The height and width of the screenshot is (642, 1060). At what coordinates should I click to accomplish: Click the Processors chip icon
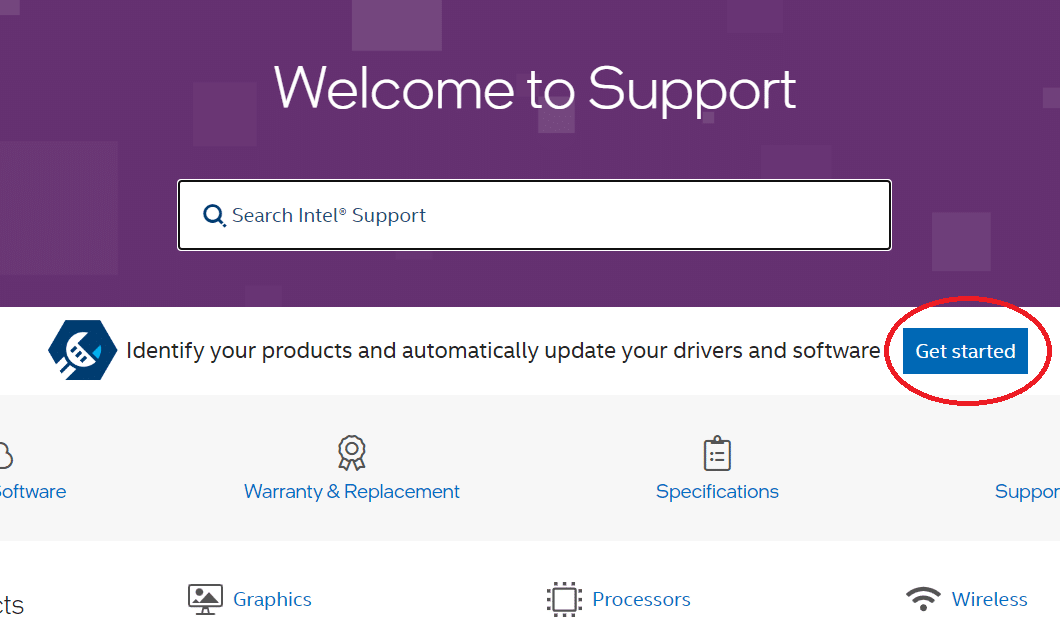pyautogui.click(x=564, y=599)
